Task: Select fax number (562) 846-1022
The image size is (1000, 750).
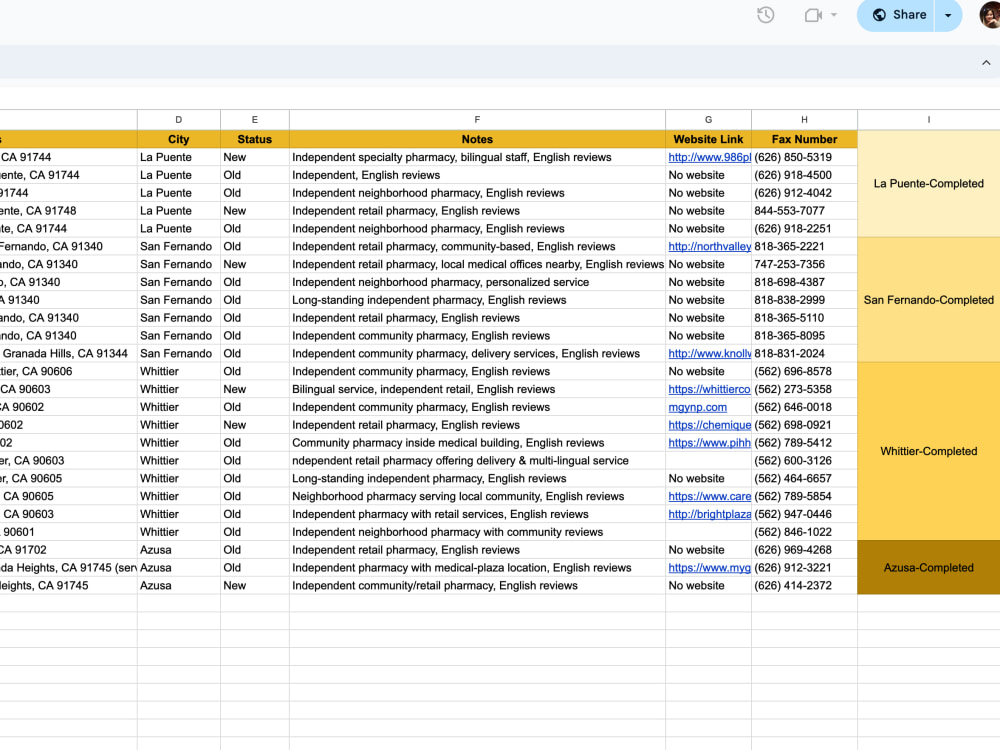Action: (x=804, y=532)
